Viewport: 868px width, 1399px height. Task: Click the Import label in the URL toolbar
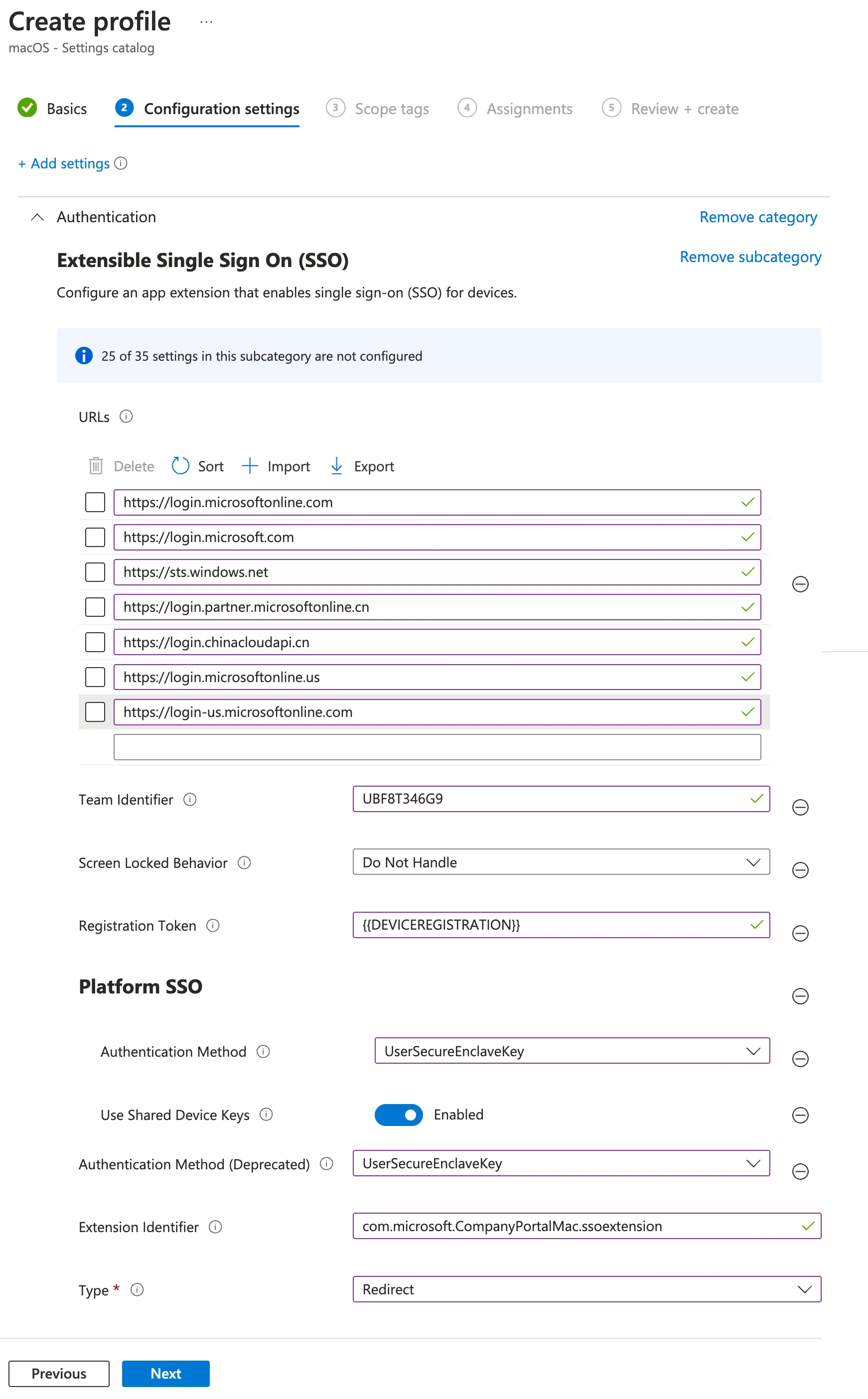pos(289,466)
